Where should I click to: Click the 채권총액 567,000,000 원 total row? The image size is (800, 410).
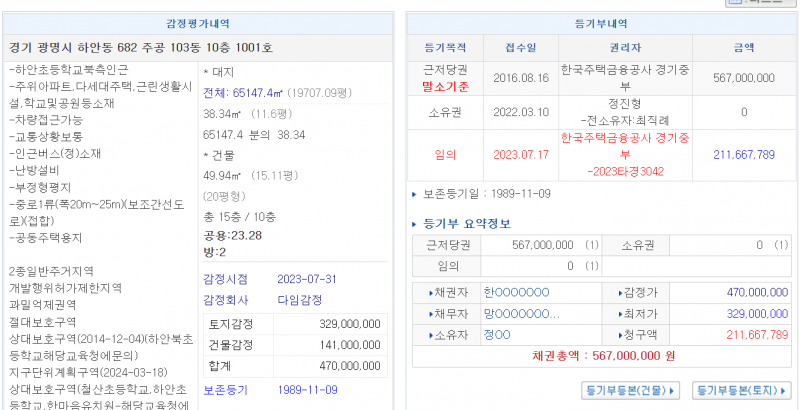pyautogui.click(x=603, y=355)
